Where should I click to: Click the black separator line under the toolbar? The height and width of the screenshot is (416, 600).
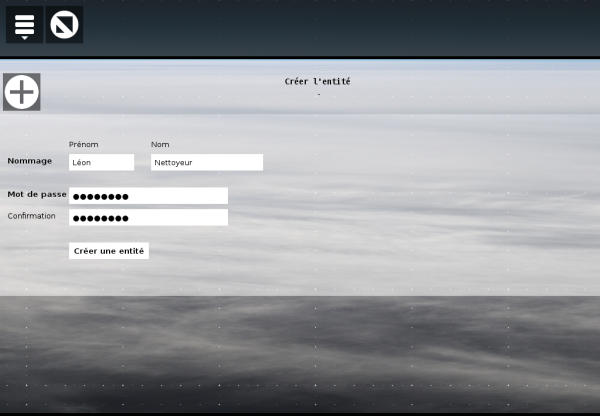click(x=300, y=58)
